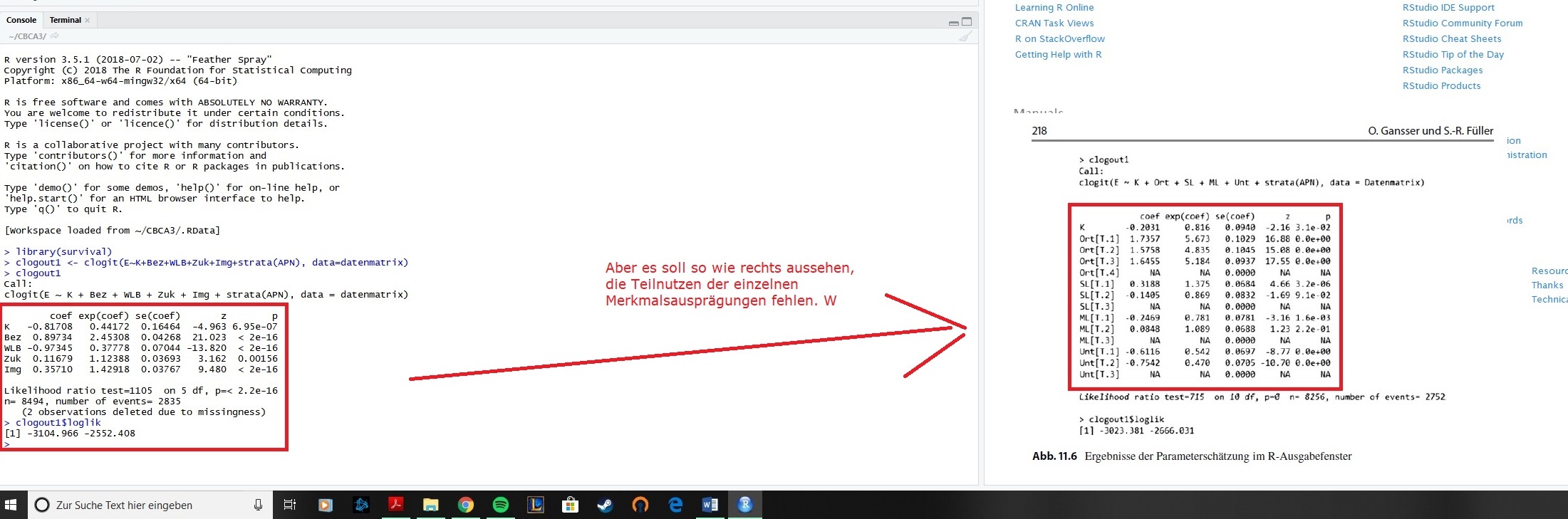Screen dimensions: 1568x519
Task: Open Steam from the taskbar
Action: [x=605, y=505]
